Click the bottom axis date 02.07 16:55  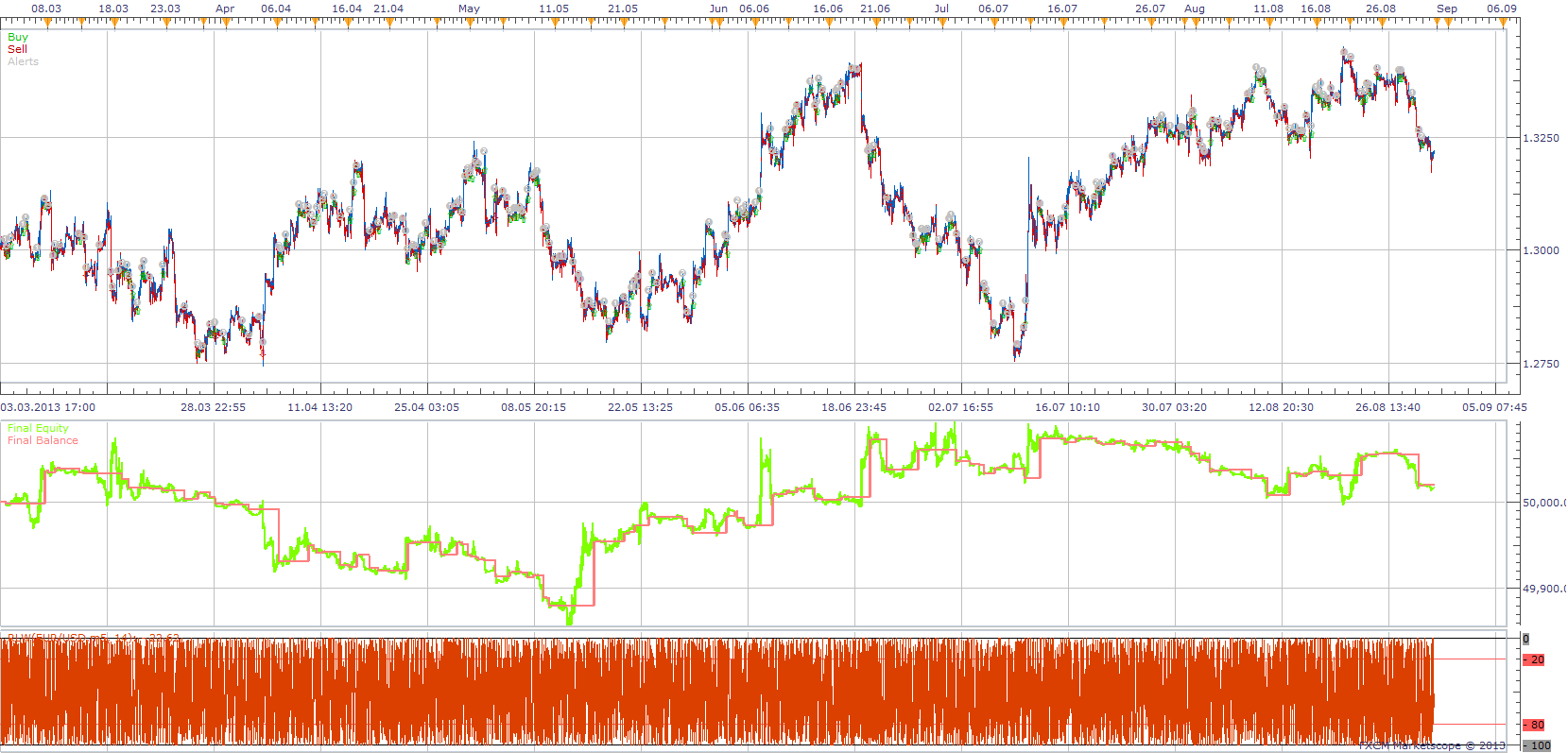pos(961,407)
